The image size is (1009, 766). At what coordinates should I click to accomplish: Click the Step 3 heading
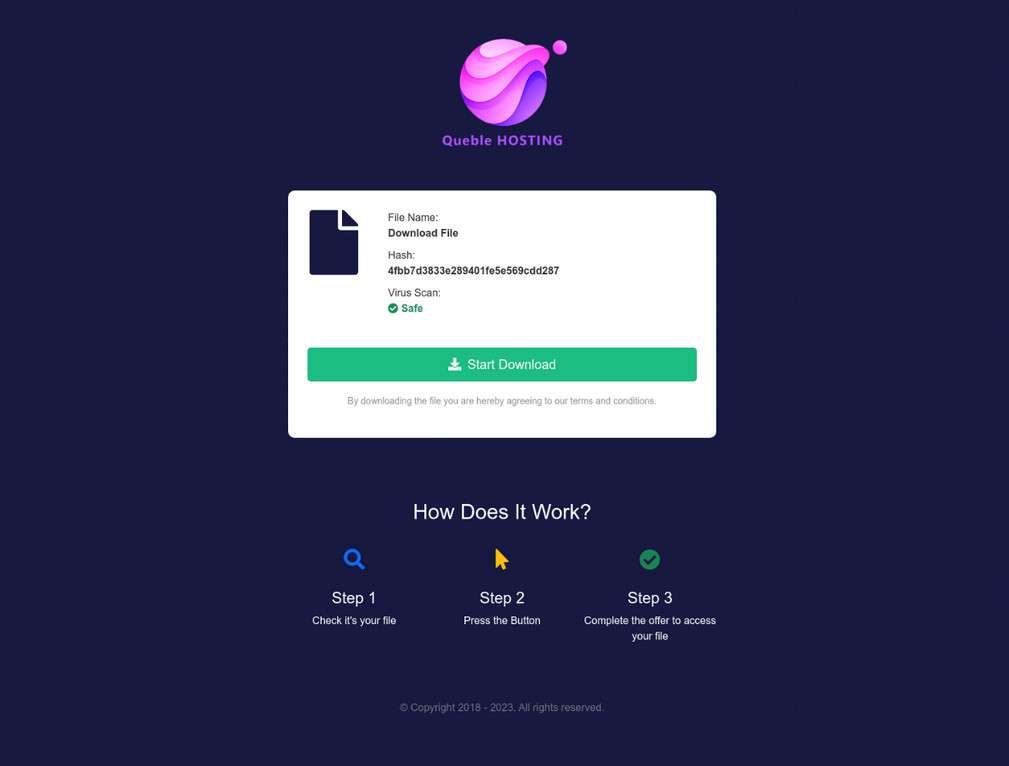[650, 598]
